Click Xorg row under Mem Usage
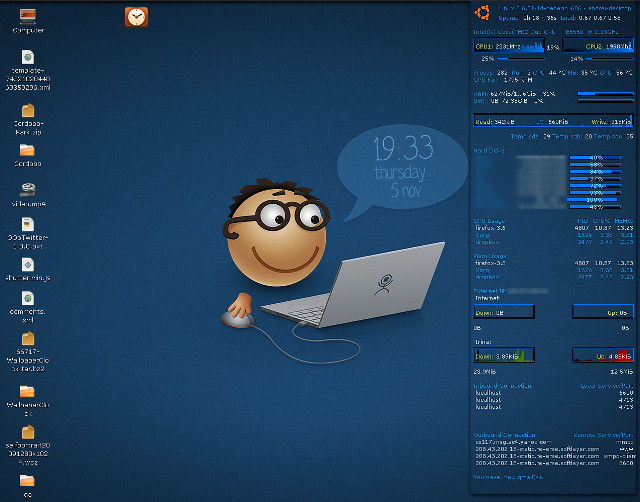The height and width of the screenshot is (502, 640). click(553, 270)
